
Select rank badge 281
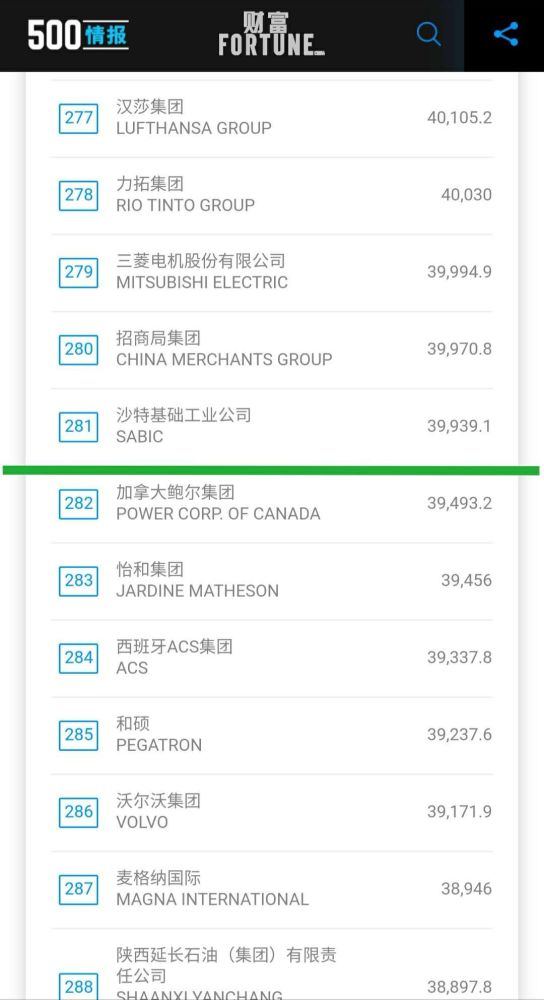pos(78,426)
